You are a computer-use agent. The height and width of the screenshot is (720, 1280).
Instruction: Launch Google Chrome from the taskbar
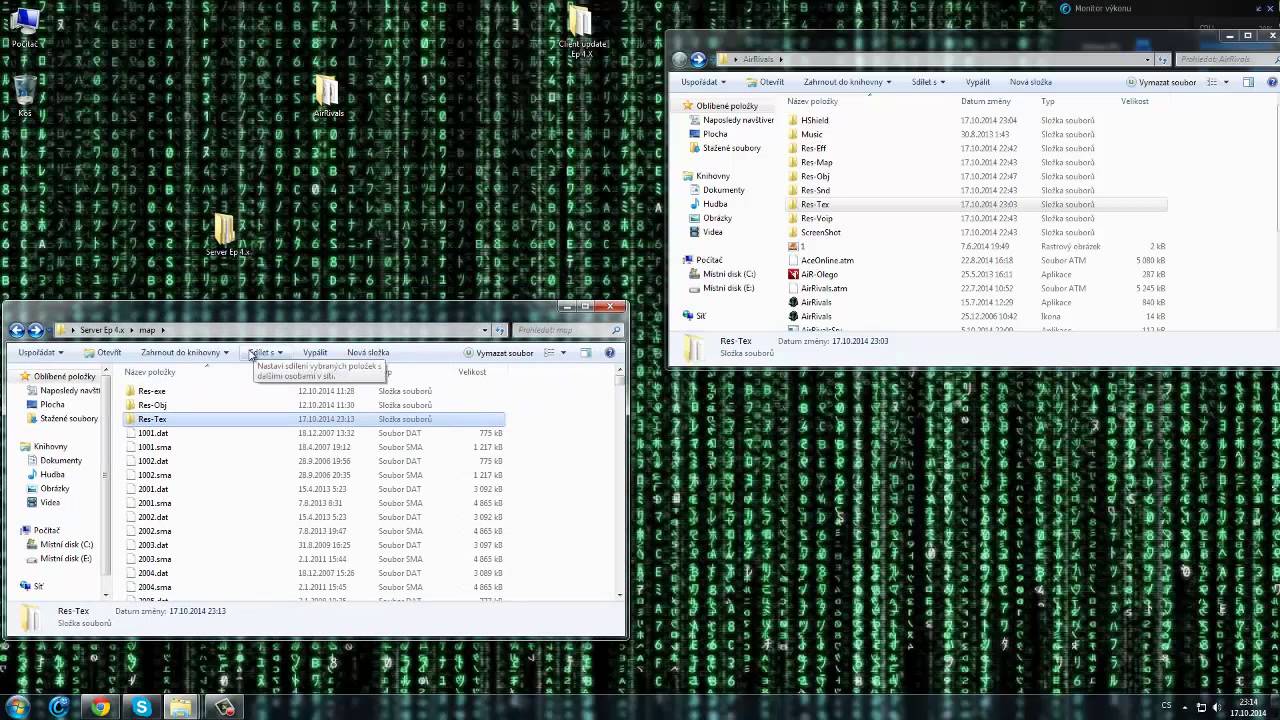[x=100, y=707]
